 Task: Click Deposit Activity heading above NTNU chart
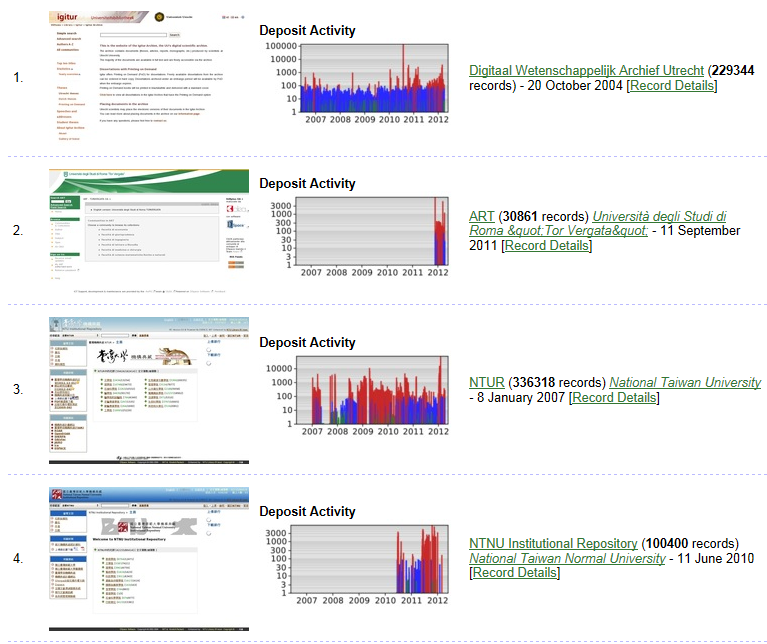[307, 511]
